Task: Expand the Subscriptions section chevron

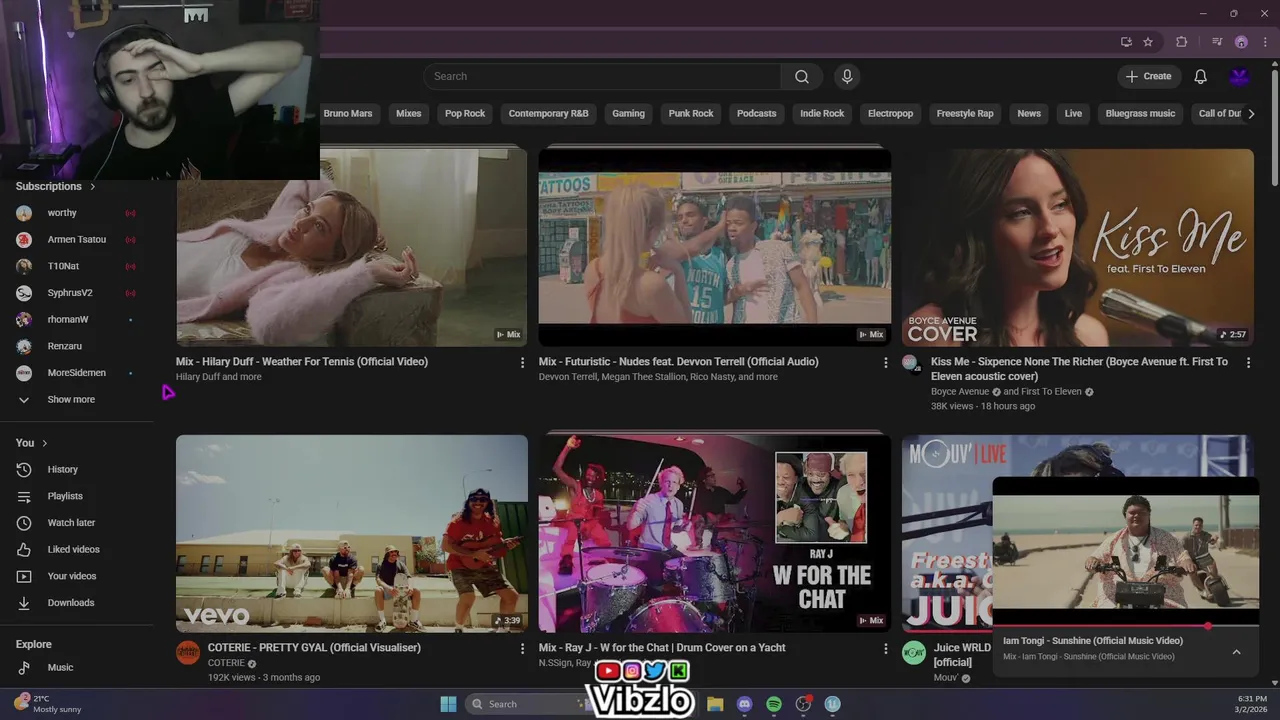Action: pyautogui.click(x=92, y=187)
